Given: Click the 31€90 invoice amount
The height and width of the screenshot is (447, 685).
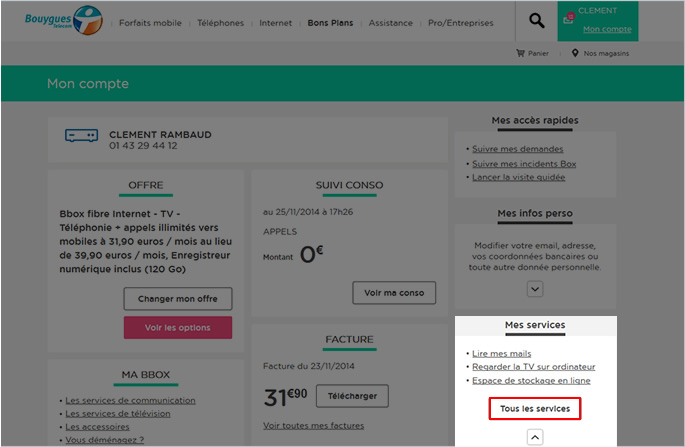Looking at the screenshot, I should 285,397.
